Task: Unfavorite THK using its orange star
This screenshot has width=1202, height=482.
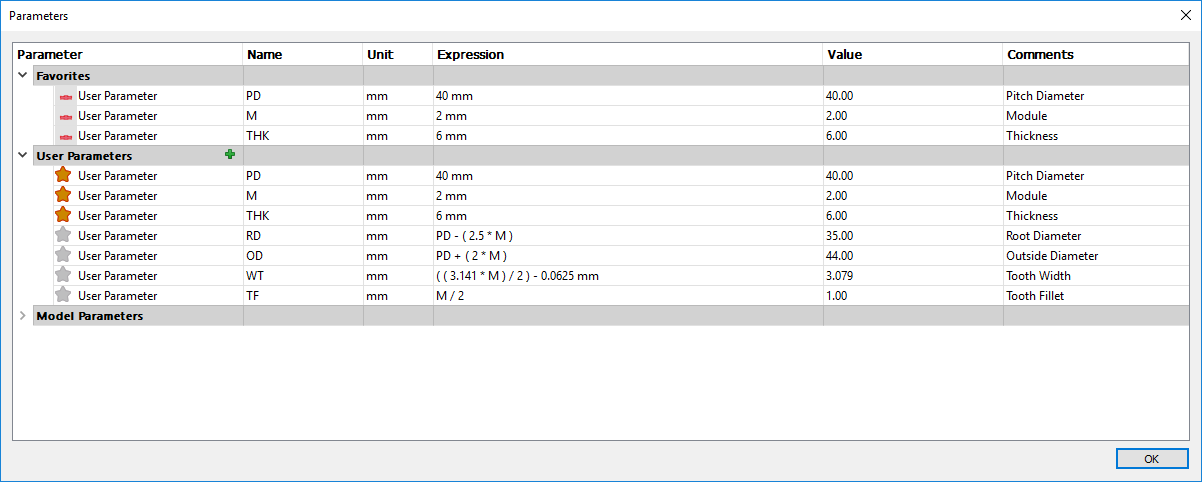Action: pos(64,215)
